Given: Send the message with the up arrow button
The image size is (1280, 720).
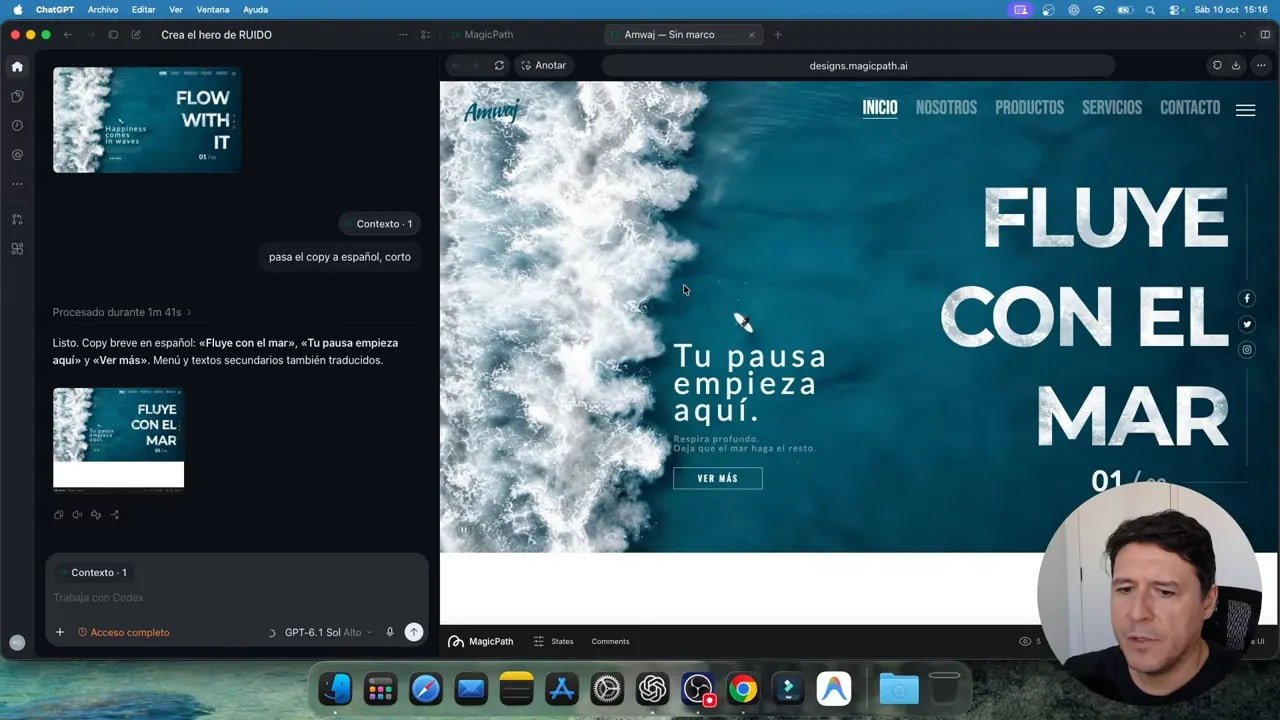Looking at the screenshot, I should (413, 632).
